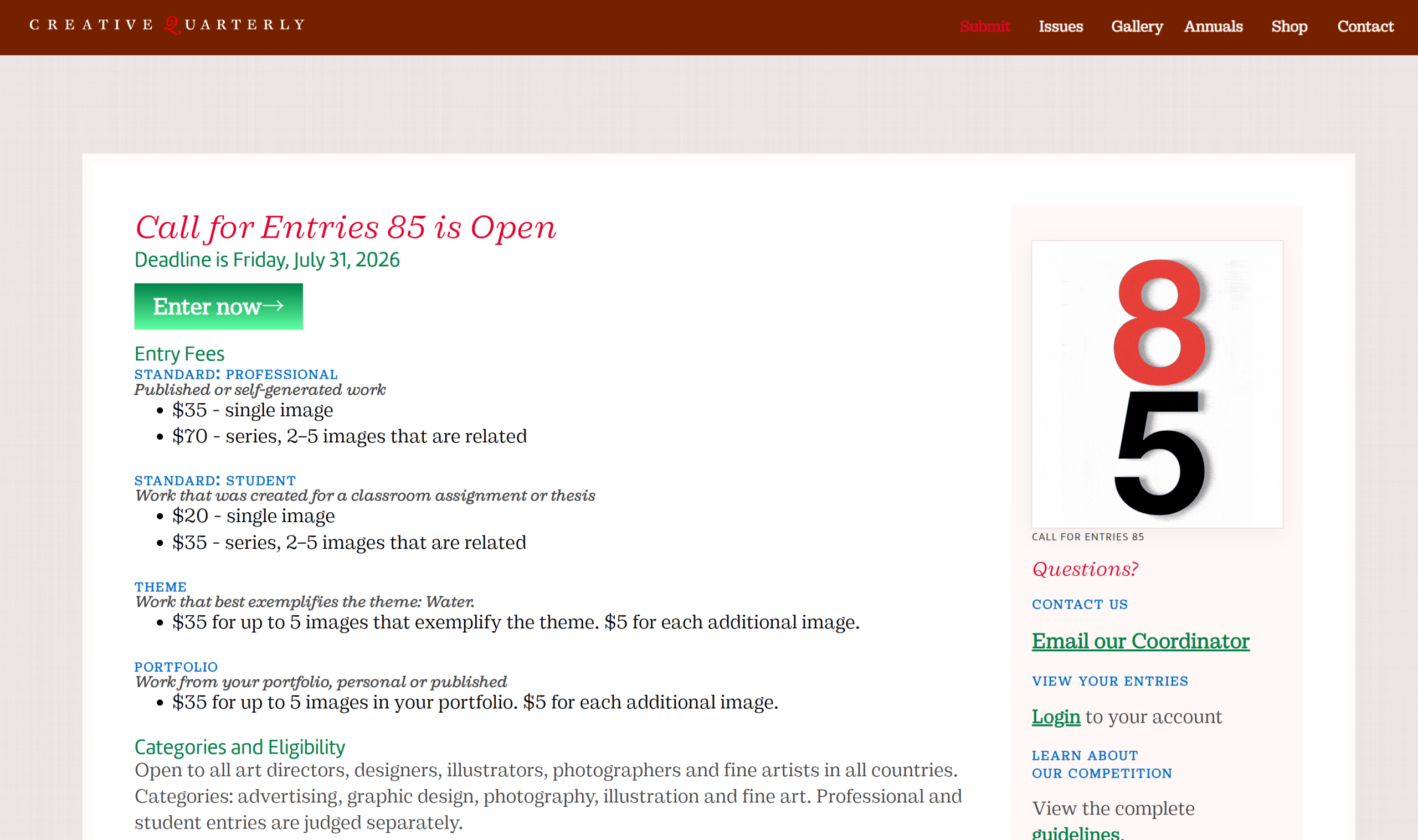Click the Questions? sidebar heading
Viewport: 1418px width, 840px height.
(x=1085, y=569)
